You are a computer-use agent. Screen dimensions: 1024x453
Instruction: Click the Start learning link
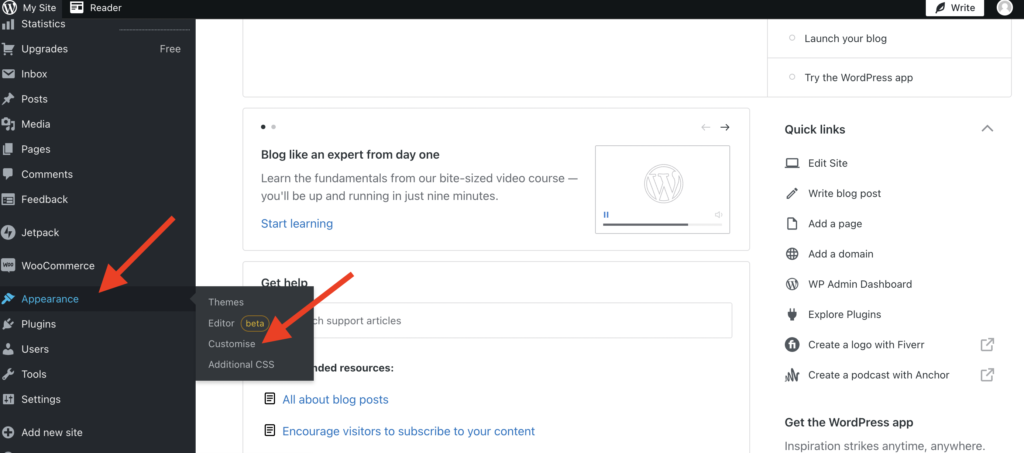(x=297, y=223)
